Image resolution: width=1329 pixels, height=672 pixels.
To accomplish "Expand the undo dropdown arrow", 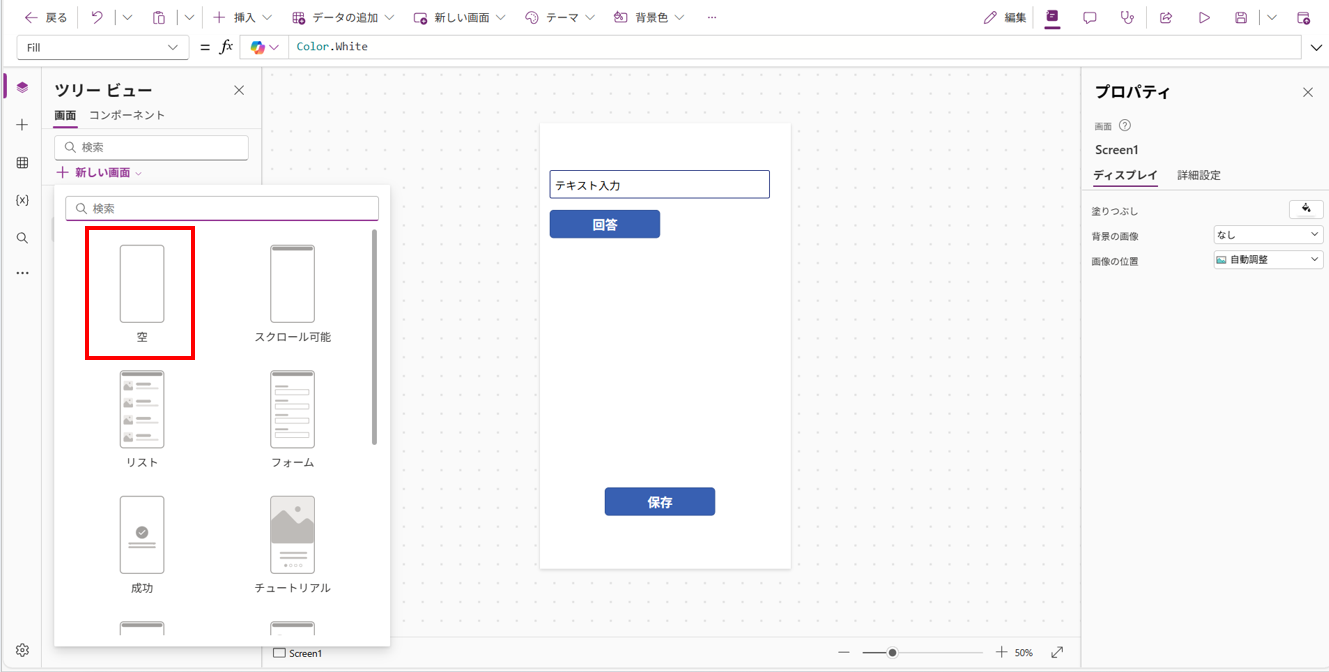I will [x=126, y=18].
